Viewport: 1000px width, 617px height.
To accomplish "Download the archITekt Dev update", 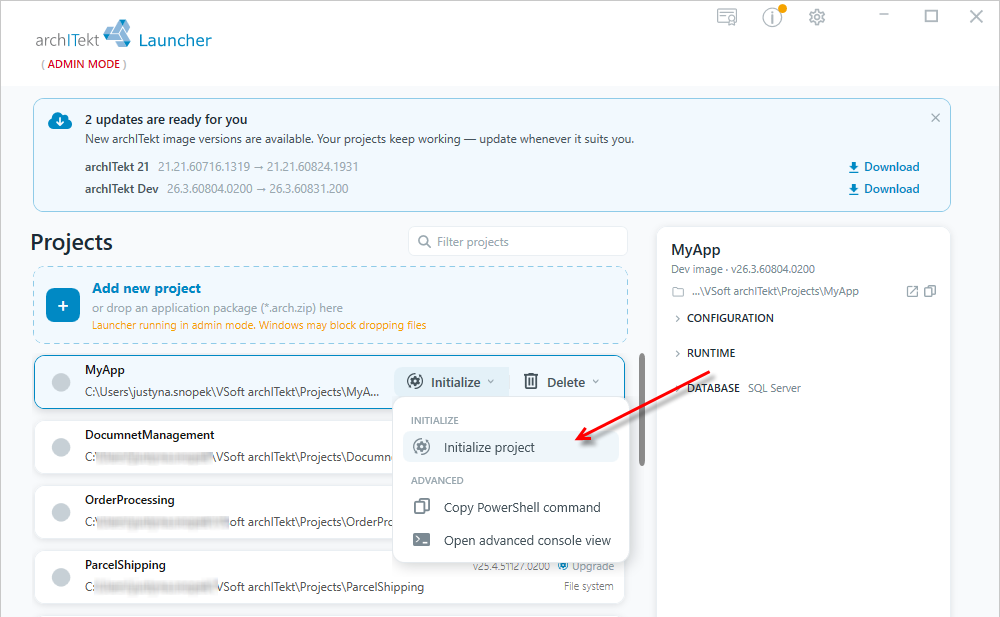I will (884, 190).
